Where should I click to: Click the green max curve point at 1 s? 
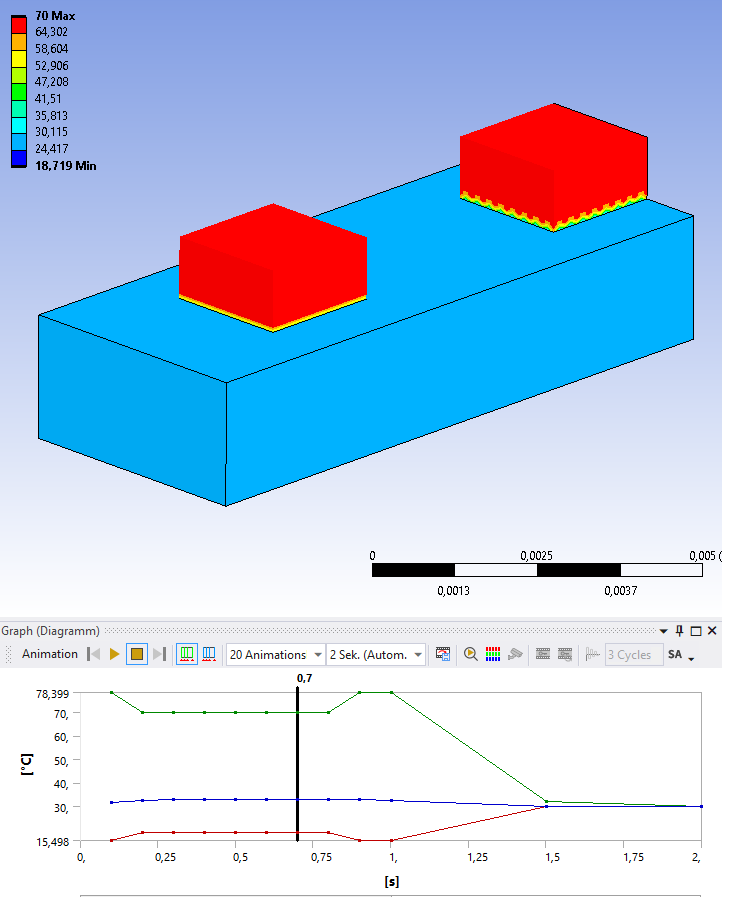point(392,692)
